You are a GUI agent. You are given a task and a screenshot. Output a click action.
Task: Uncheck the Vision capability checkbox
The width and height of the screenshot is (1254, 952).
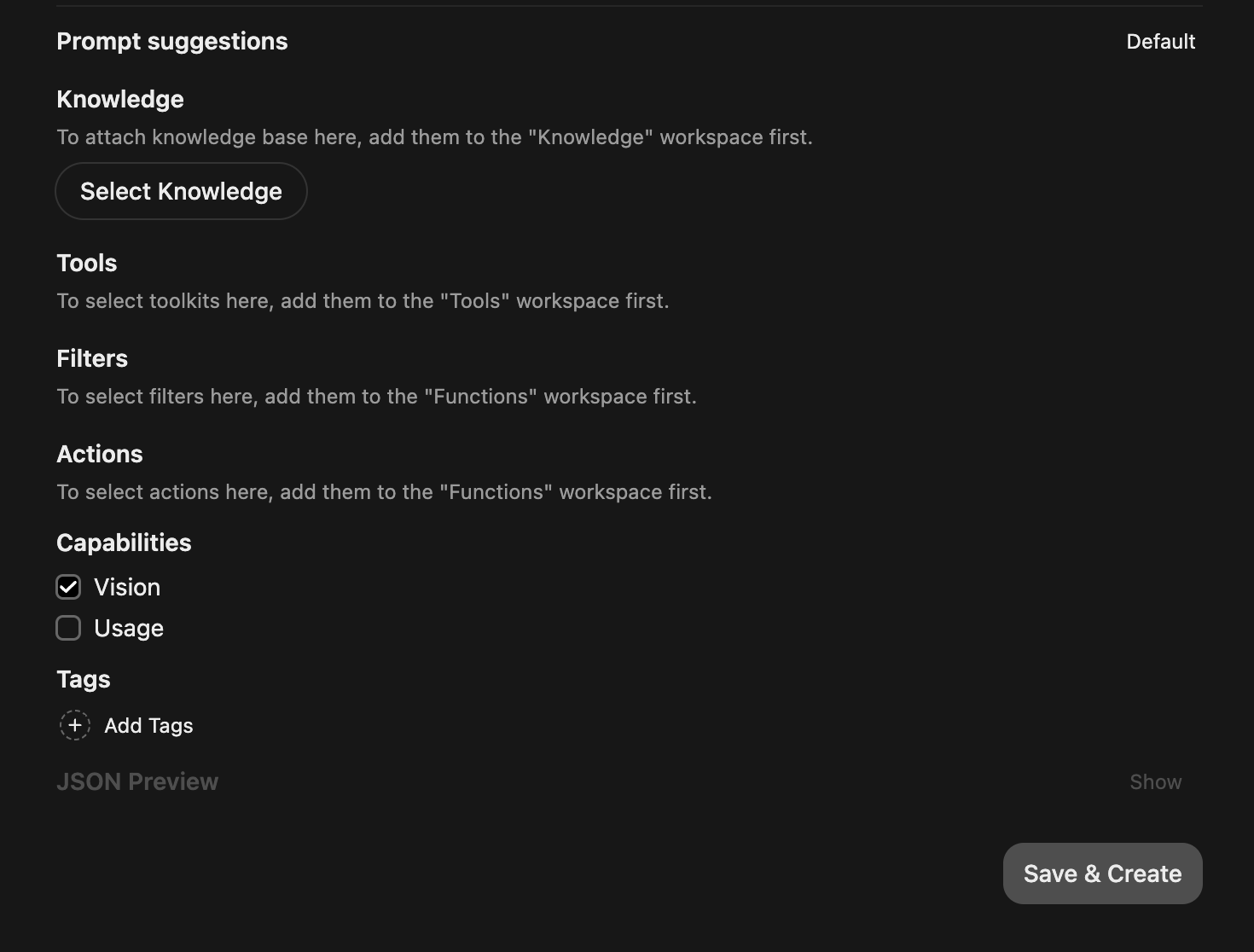coord(68,587)
